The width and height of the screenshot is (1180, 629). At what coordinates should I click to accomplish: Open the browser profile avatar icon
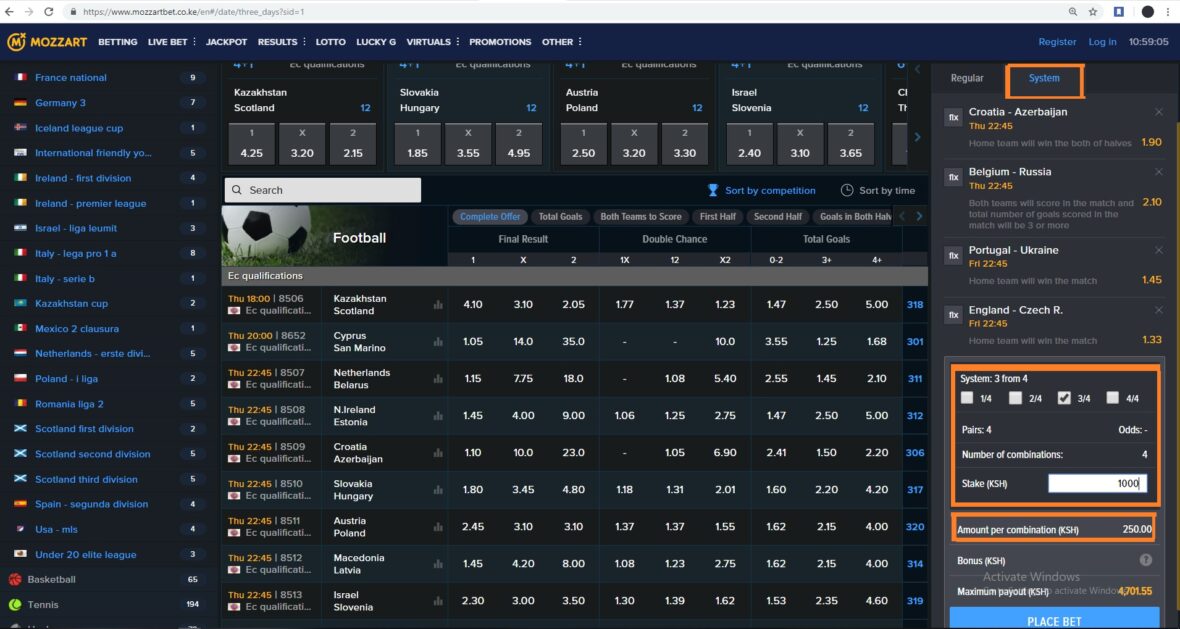coord(1148,11)
